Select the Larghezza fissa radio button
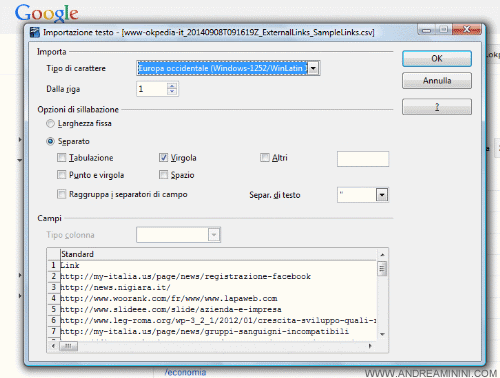 coord(50,124)
